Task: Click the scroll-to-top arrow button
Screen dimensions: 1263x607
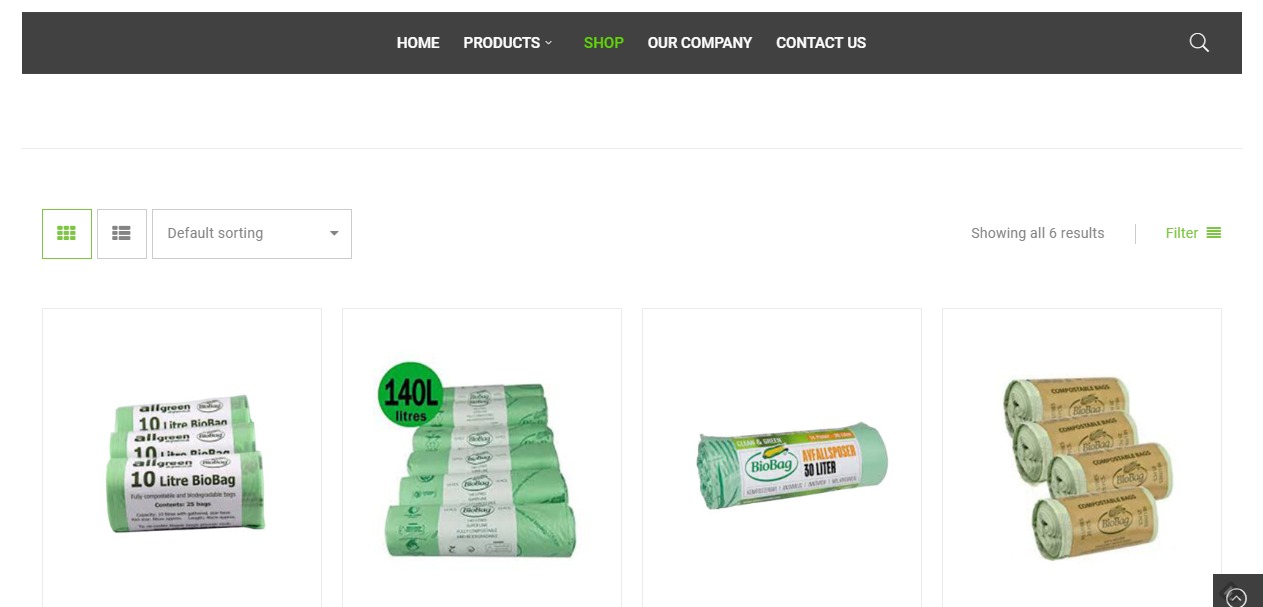Action: [1237, 594]
